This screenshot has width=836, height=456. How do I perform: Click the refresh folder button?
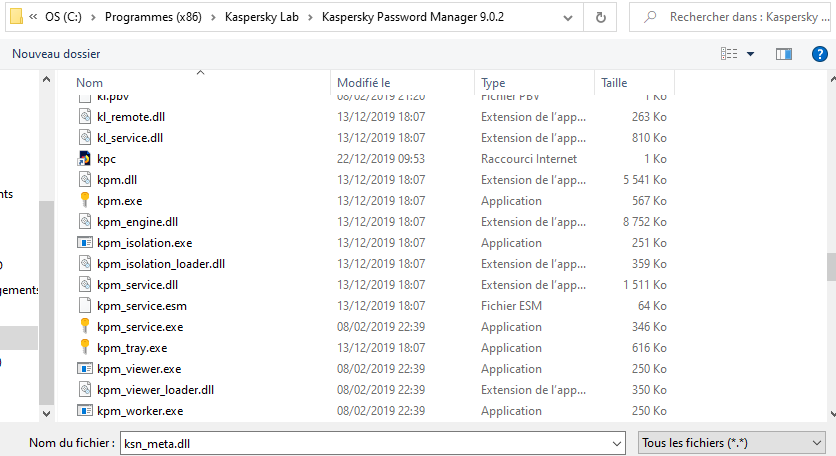(x=600, y=17)
